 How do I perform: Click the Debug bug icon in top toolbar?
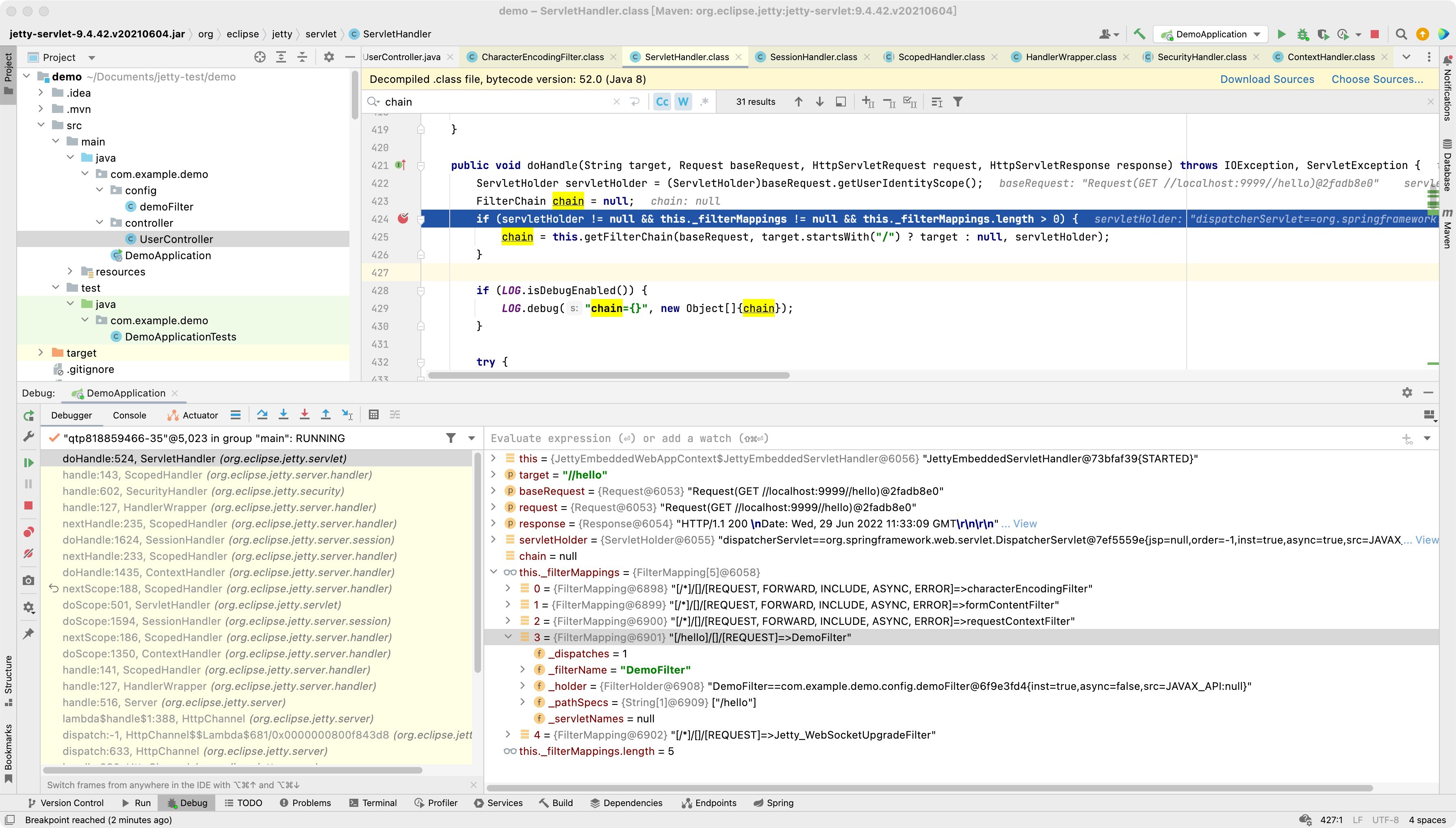pos(1302,34)
